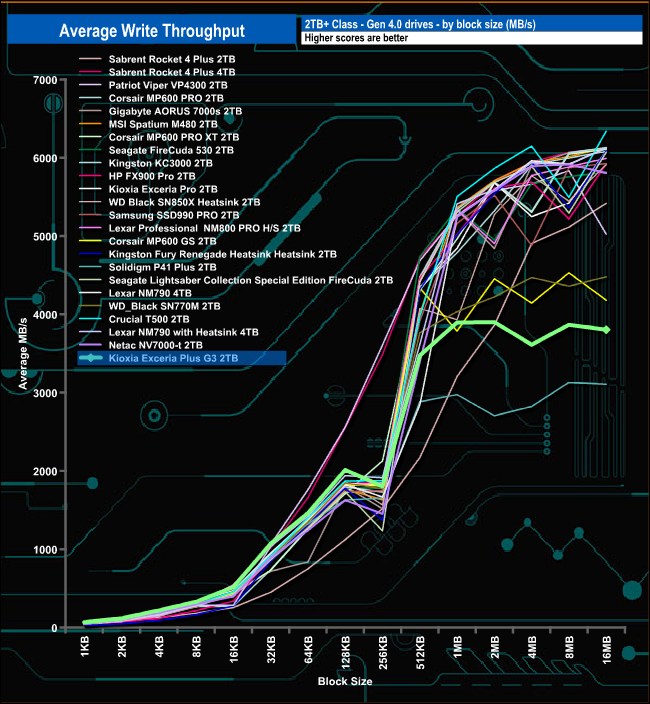Click the 128KB x-axis label

pos(346,653)
